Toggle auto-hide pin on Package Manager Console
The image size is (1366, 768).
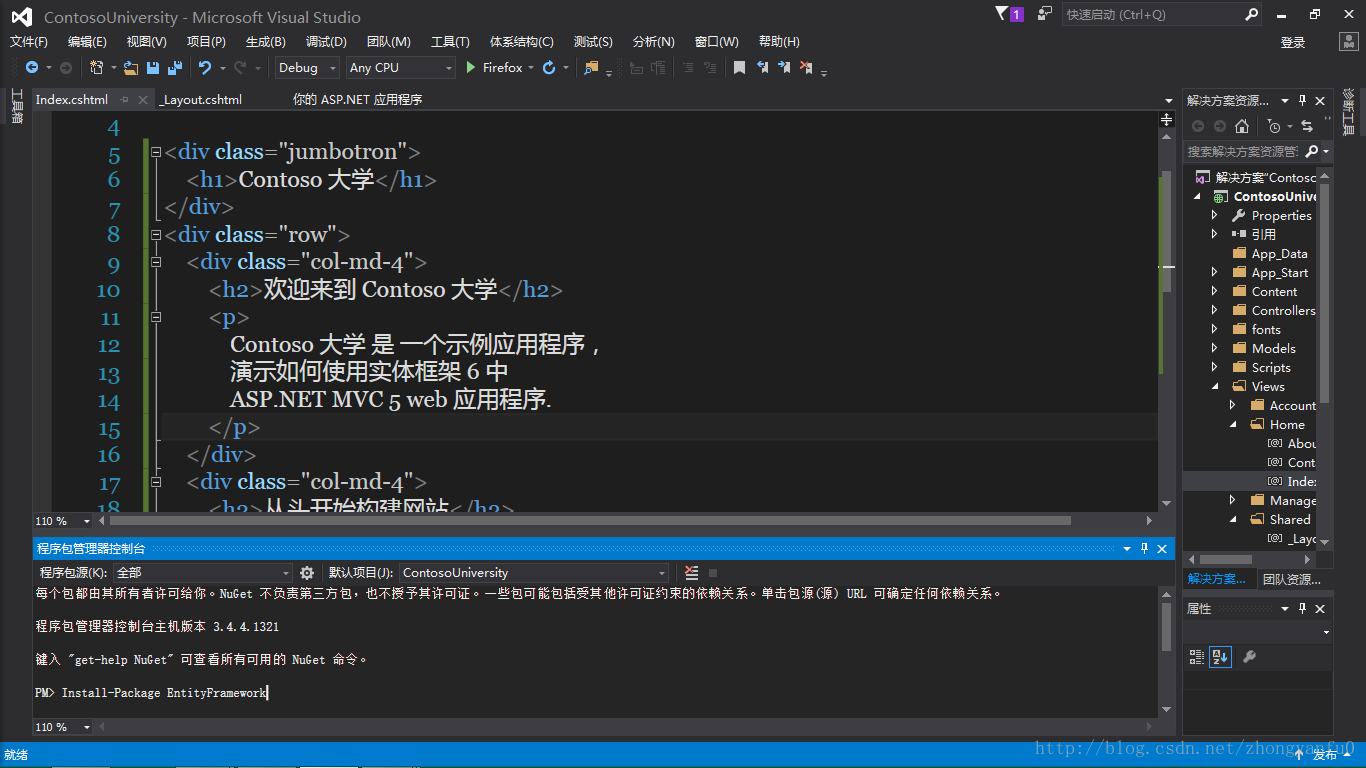[1144, 549]
